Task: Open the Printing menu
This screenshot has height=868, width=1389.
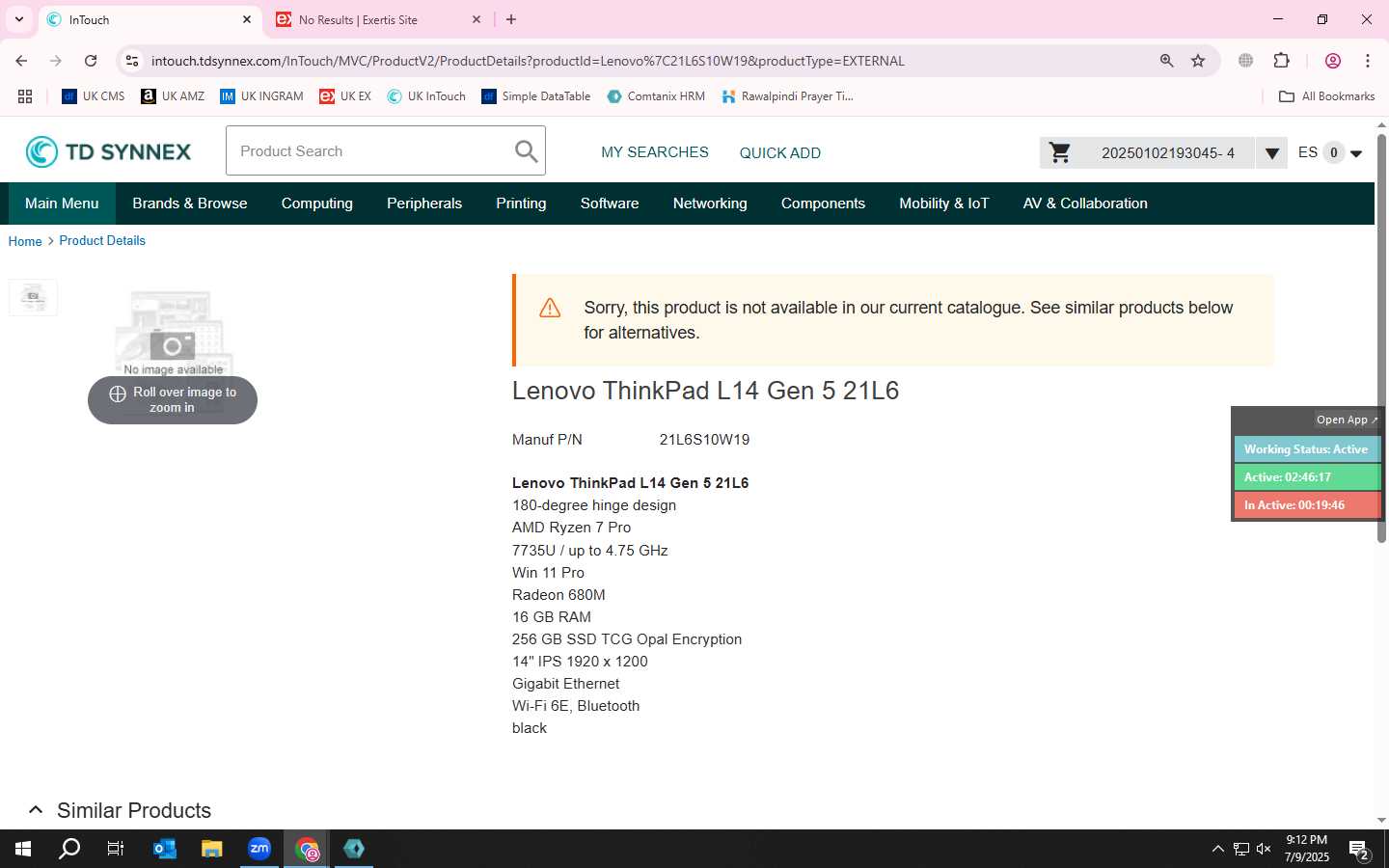Action: (521, 203)
